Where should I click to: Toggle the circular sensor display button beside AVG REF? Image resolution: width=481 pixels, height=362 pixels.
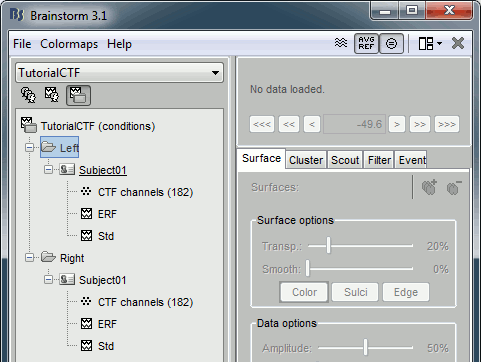coord(391,43)
